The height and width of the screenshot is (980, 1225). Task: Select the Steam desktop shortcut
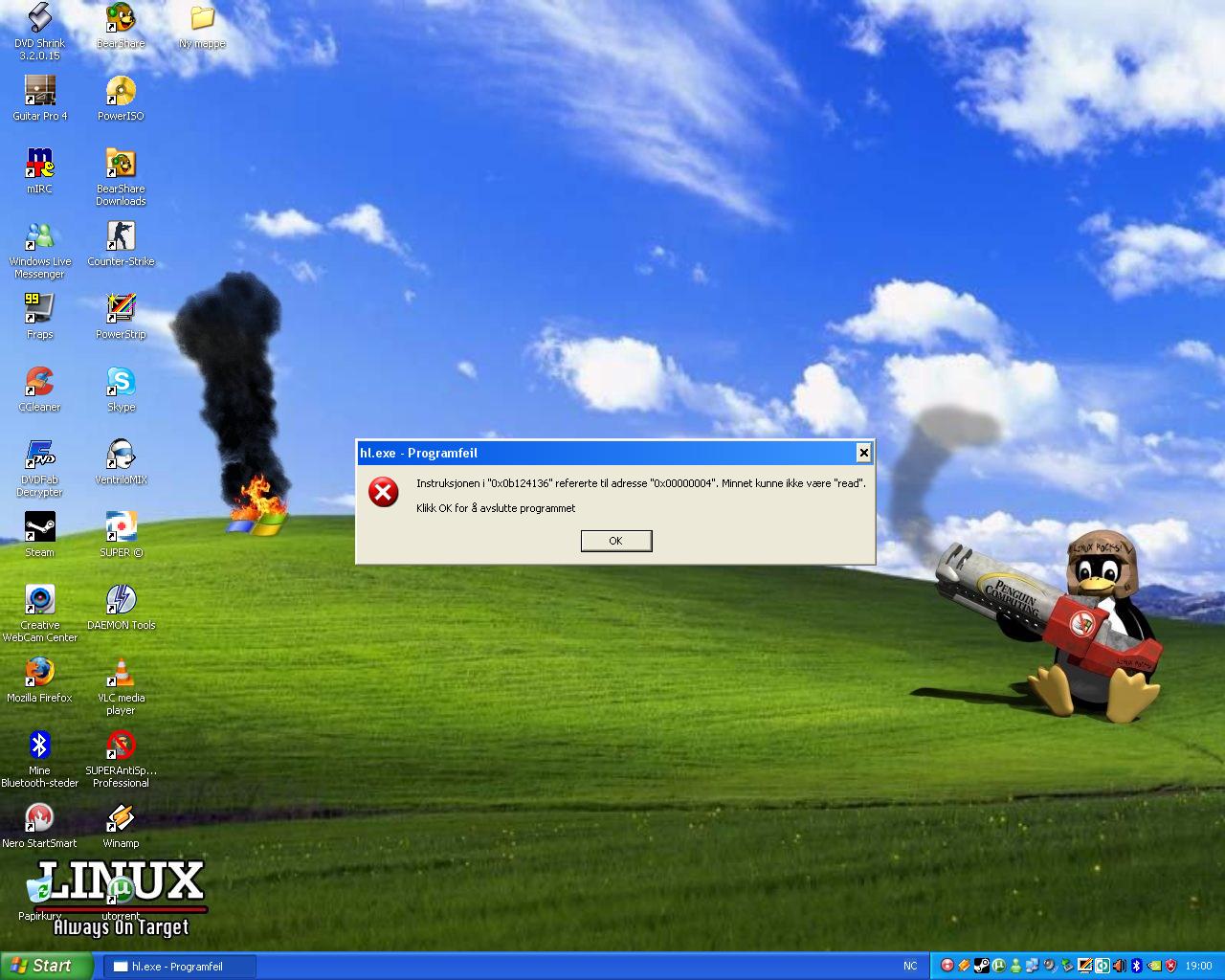pos(39,534)
